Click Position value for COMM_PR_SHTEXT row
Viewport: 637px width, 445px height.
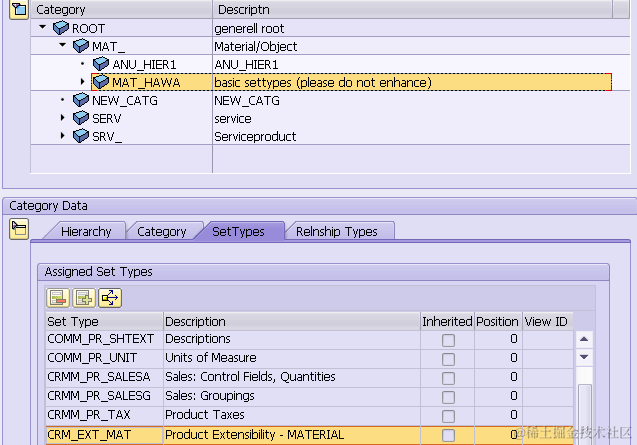(497, 339)
